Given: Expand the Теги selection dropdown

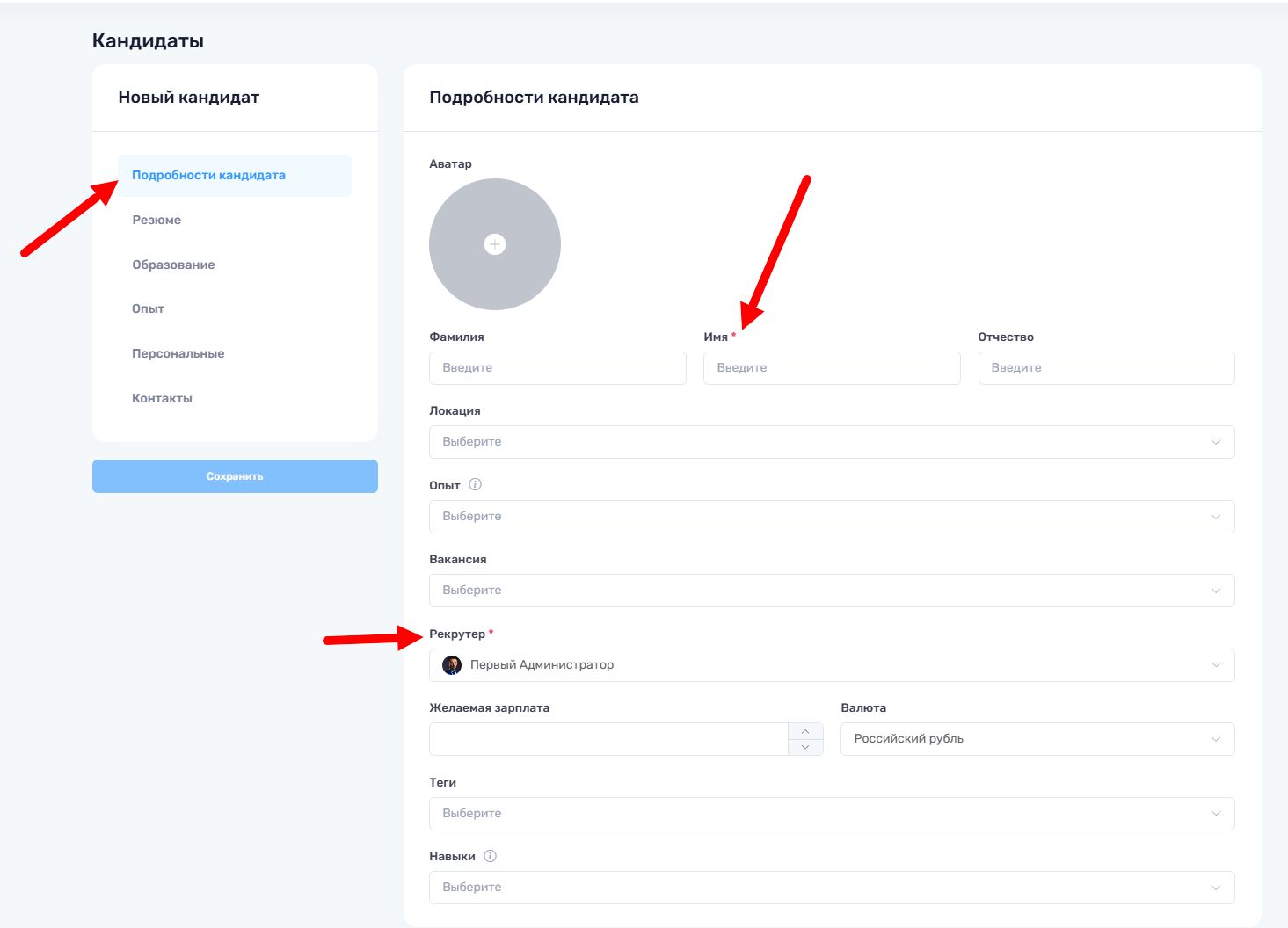Looking at the screenshot, I should click(831, 814).
